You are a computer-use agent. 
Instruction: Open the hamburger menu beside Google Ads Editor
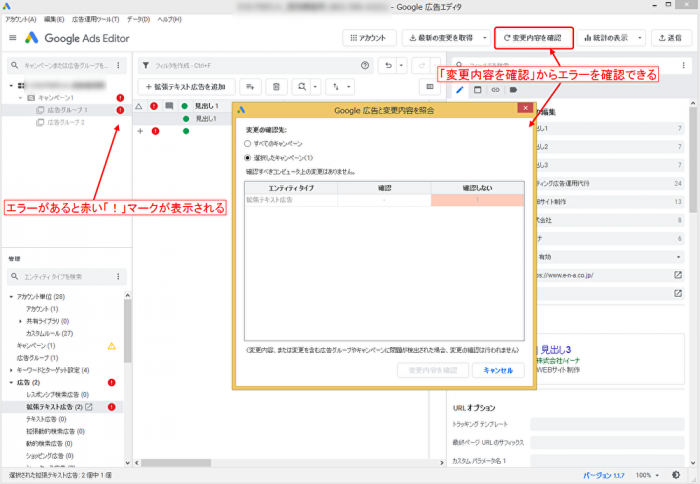point(12,38)
